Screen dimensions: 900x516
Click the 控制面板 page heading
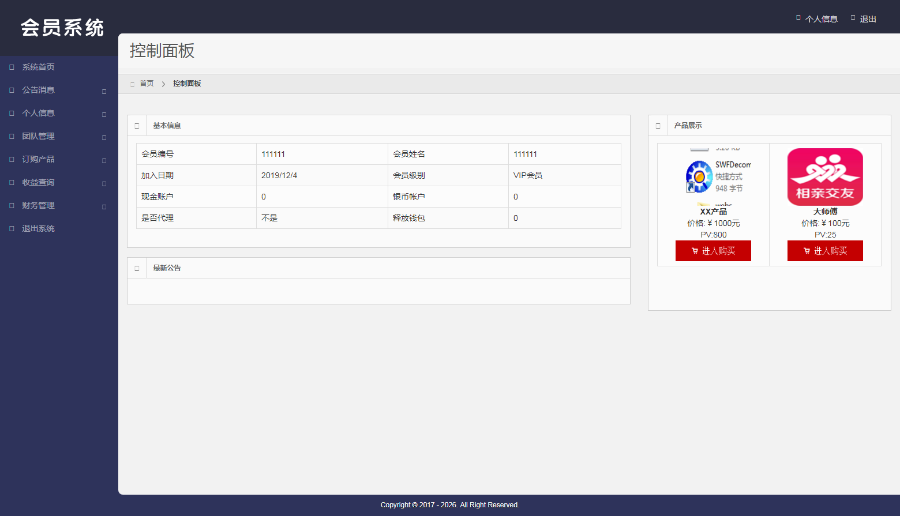click(162, 51)
